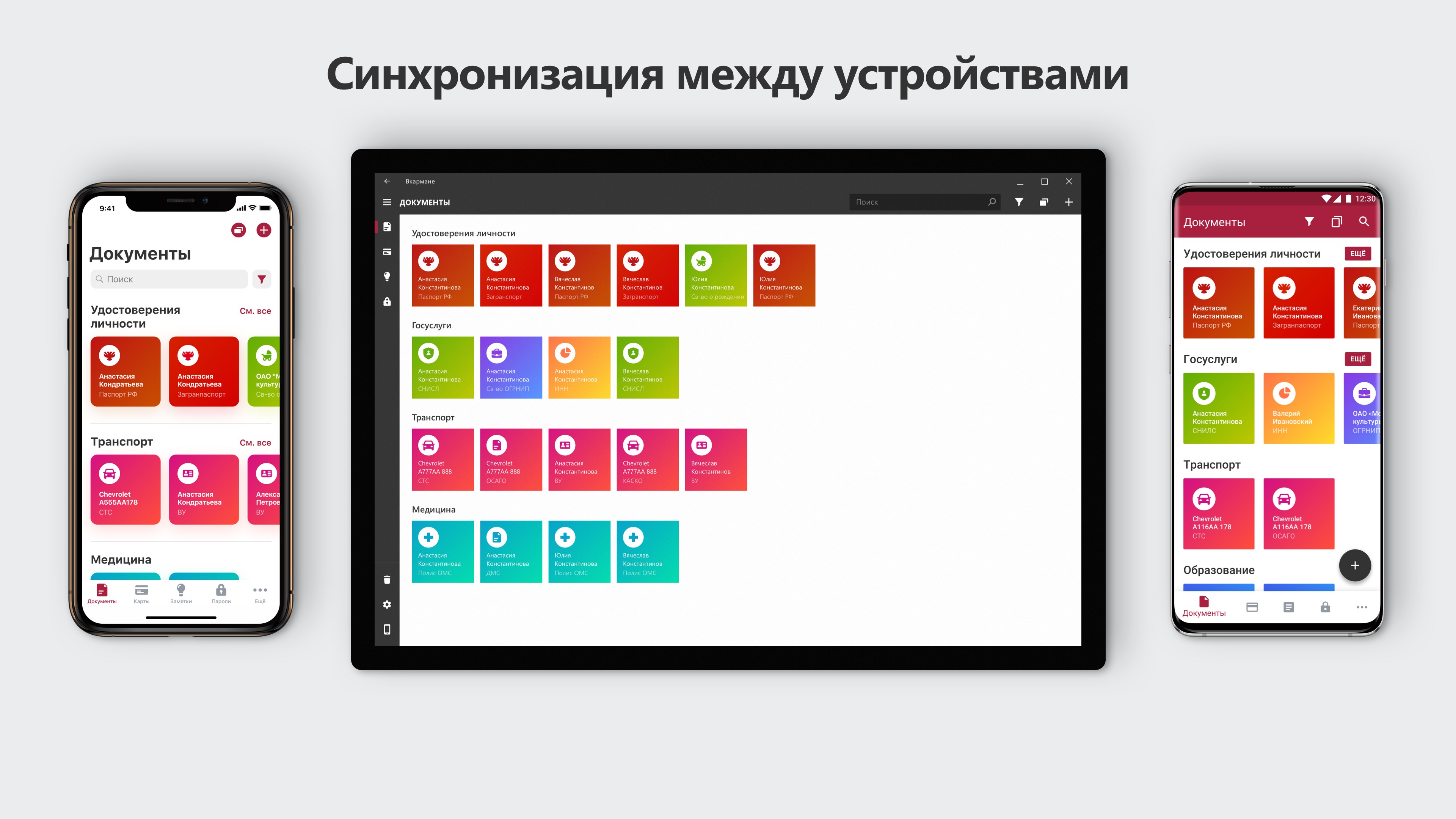Viewport: 1456px width, 819px height.
Task: Click the filter icon in desktop app
Action: pyautogui.click(x=1019, y=202)
